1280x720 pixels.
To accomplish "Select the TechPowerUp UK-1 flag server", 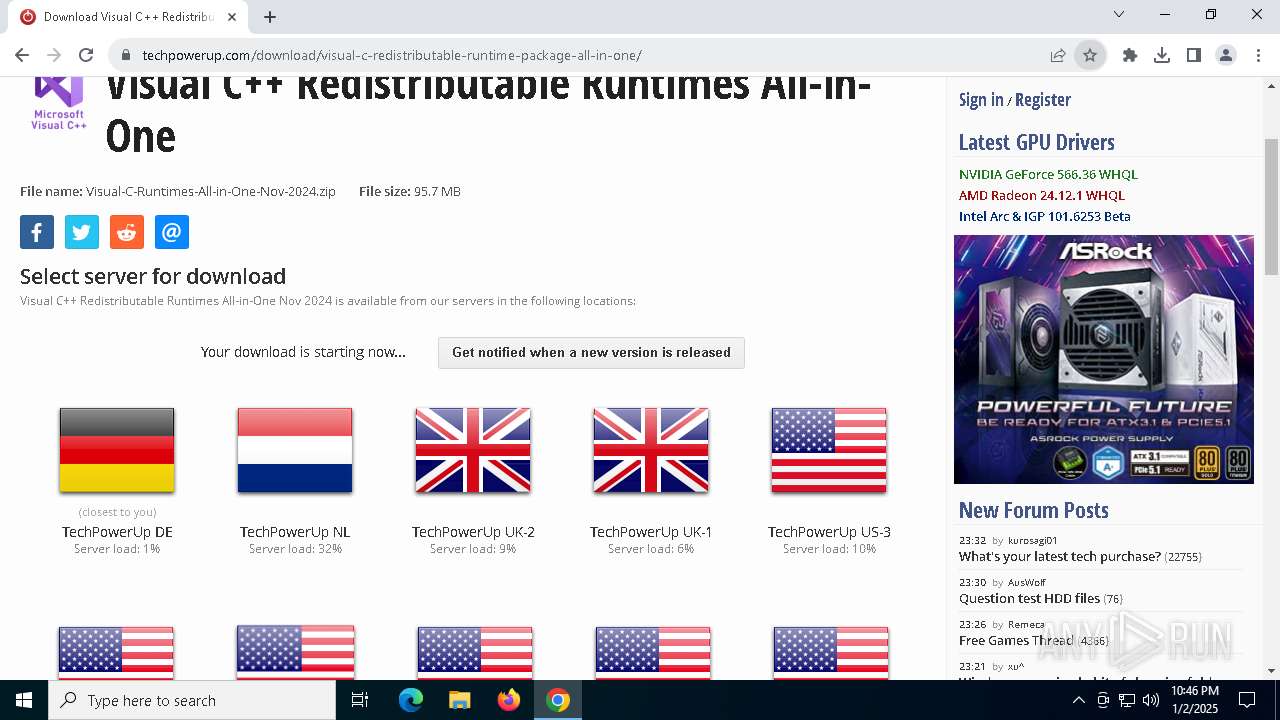I will (651, 450).
